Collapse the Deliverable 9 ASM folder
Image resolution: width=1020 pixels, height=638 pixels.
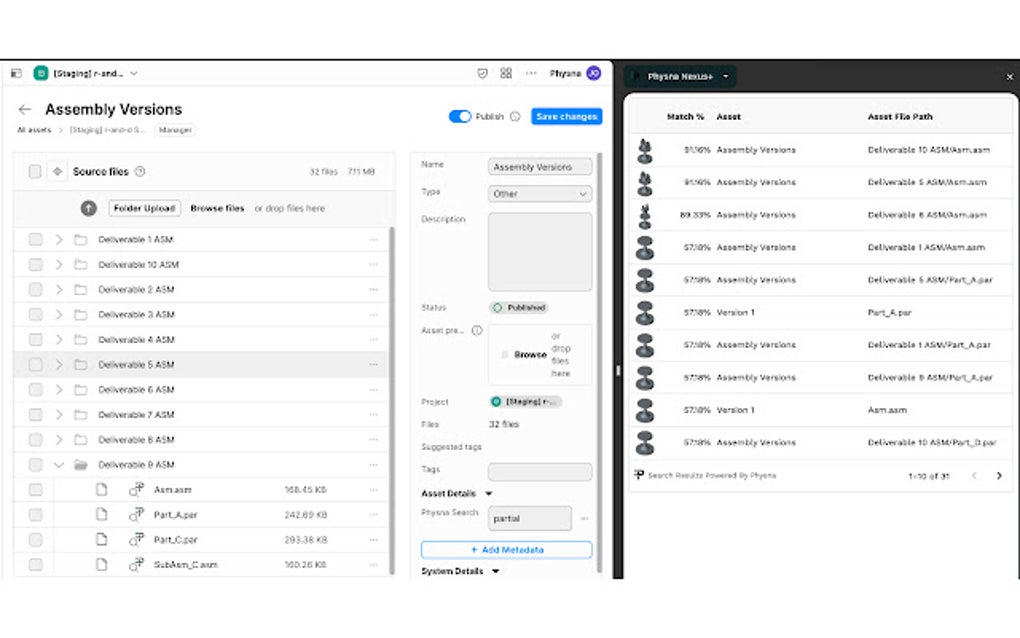click(x=58, y=464)
